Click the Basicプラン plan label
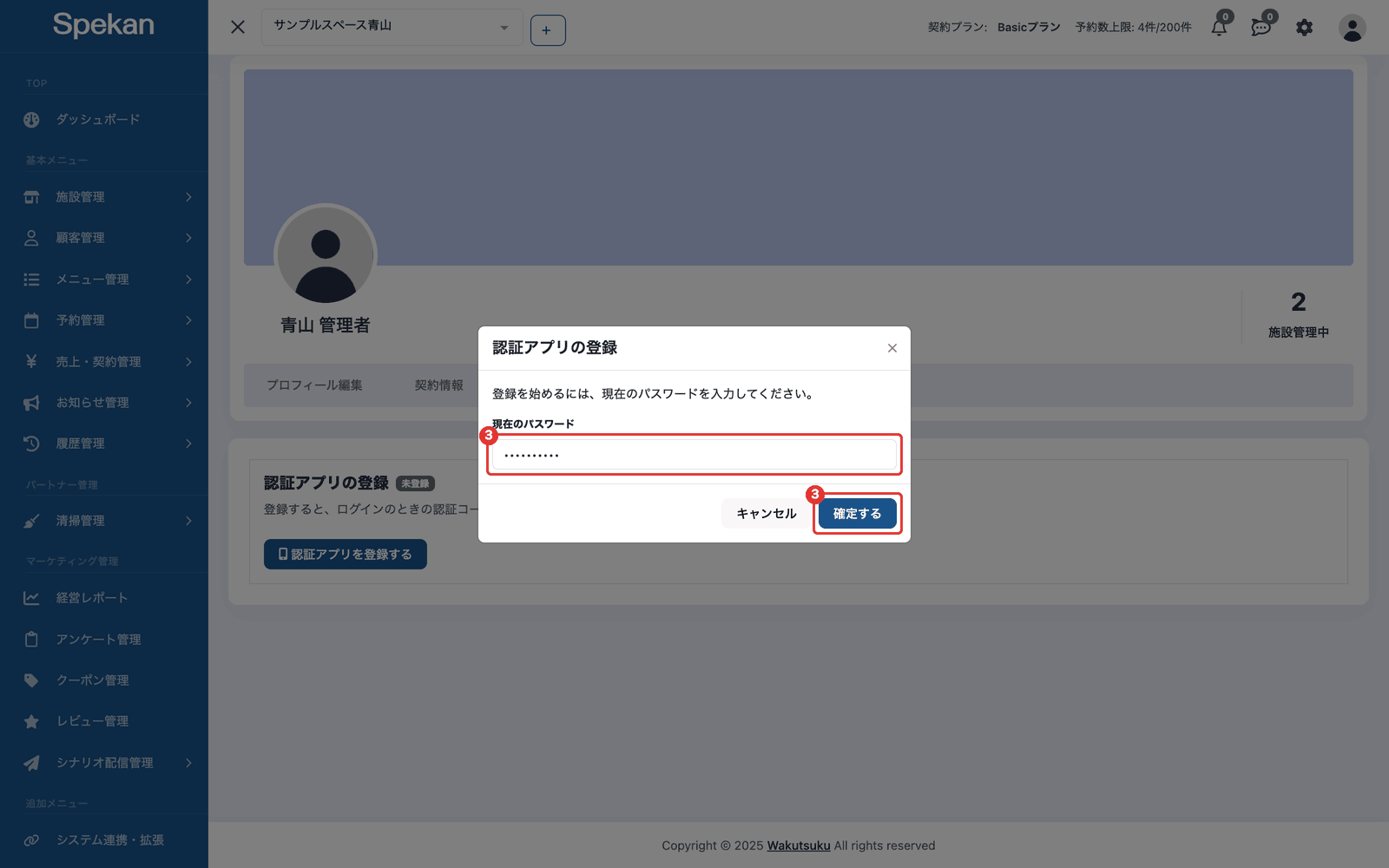1389x868 pixels. 1029,28
